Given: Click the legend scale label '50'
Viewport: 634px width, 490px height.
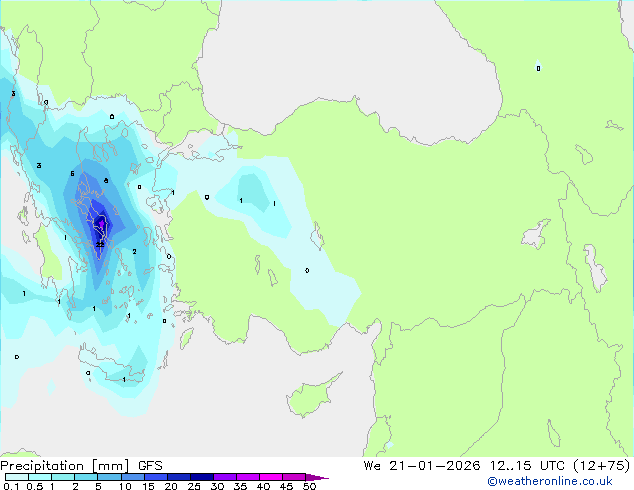Looking at the screenshot, I should 310,486.
